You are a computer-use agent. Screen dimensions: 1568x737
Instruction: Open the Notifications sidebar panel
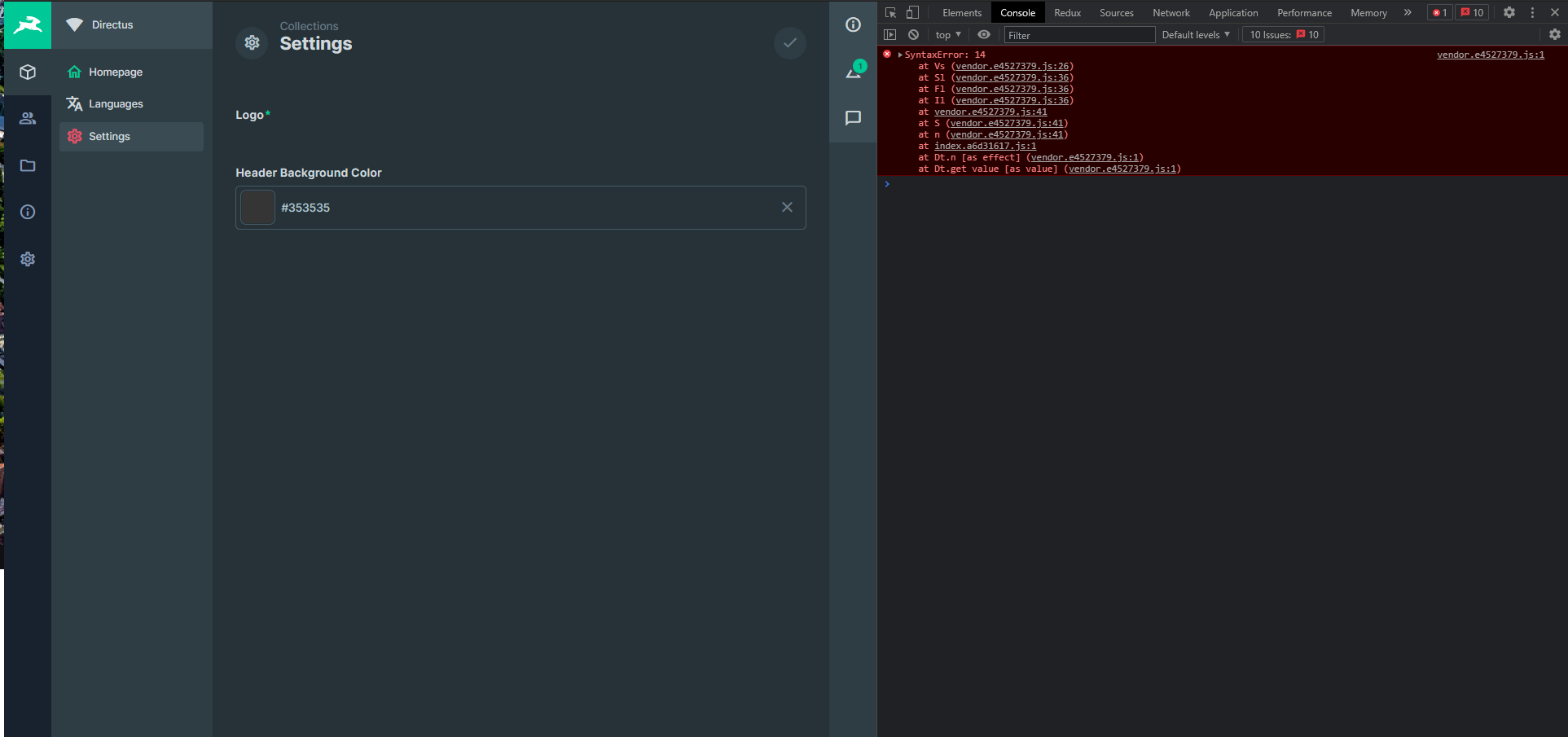(x=853, y=71)
